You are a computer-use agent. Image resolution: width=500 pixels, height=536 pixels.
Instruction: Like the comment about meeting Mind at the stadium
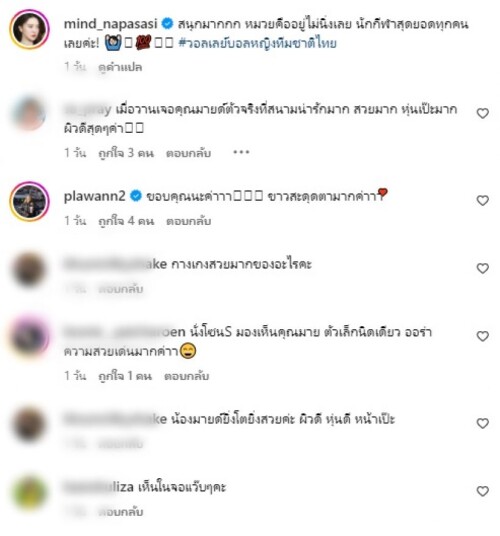482,113
